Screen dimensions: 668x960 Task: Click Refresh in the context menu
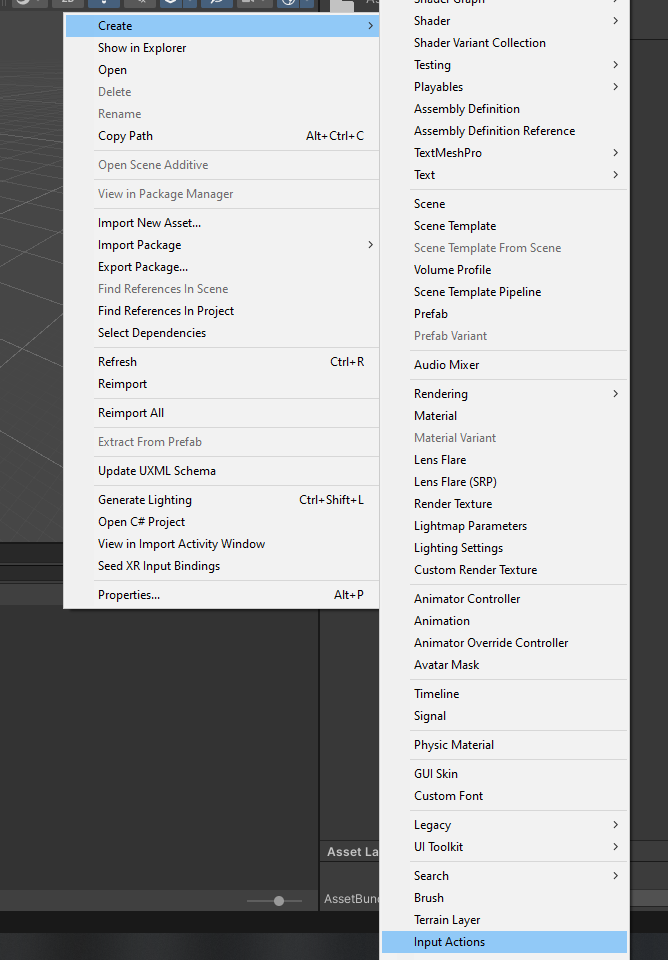(x=117, y=362)
